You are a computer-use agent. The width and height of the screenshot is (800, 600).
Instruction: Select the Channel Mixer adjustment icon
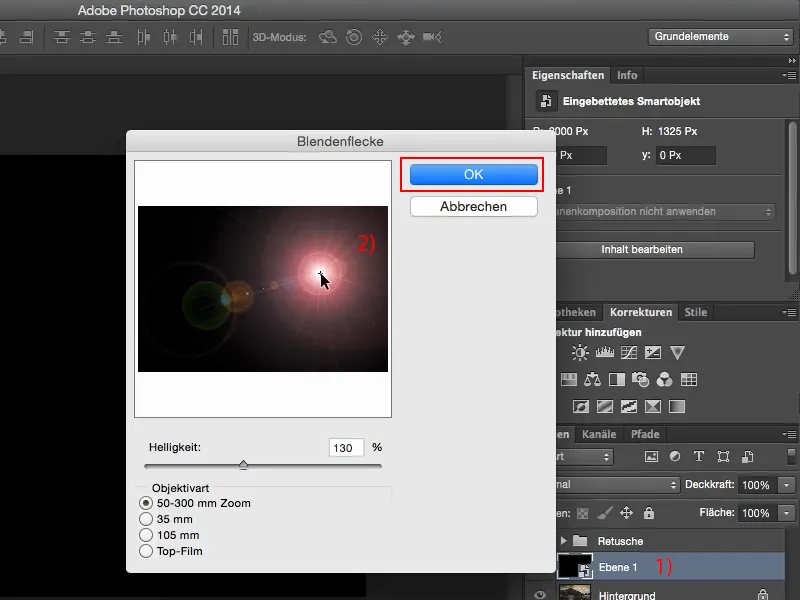click(x=665, y=380)
